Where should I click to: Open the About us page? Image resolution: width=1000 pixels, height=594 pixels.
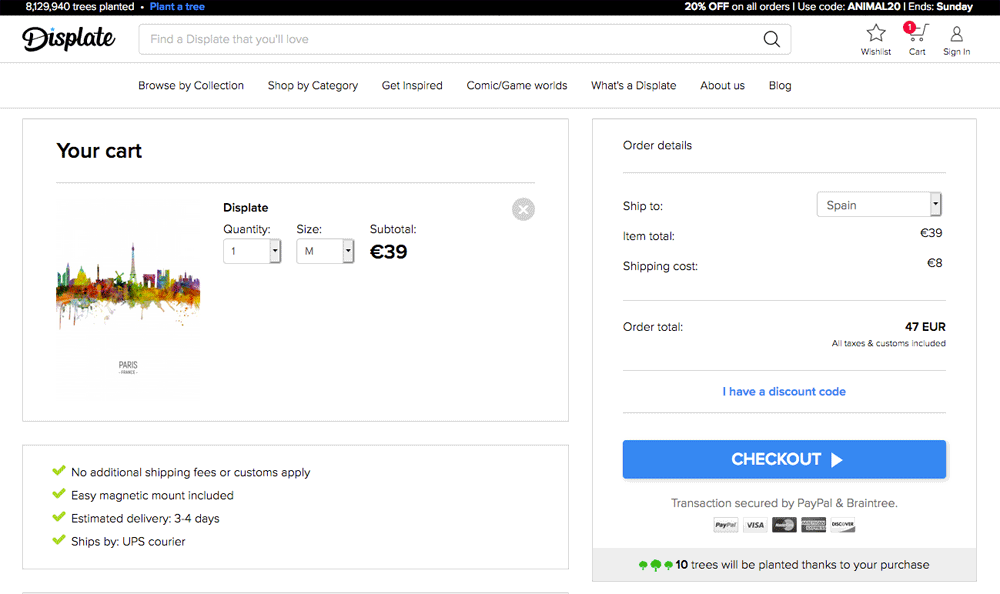click(722, 85)
